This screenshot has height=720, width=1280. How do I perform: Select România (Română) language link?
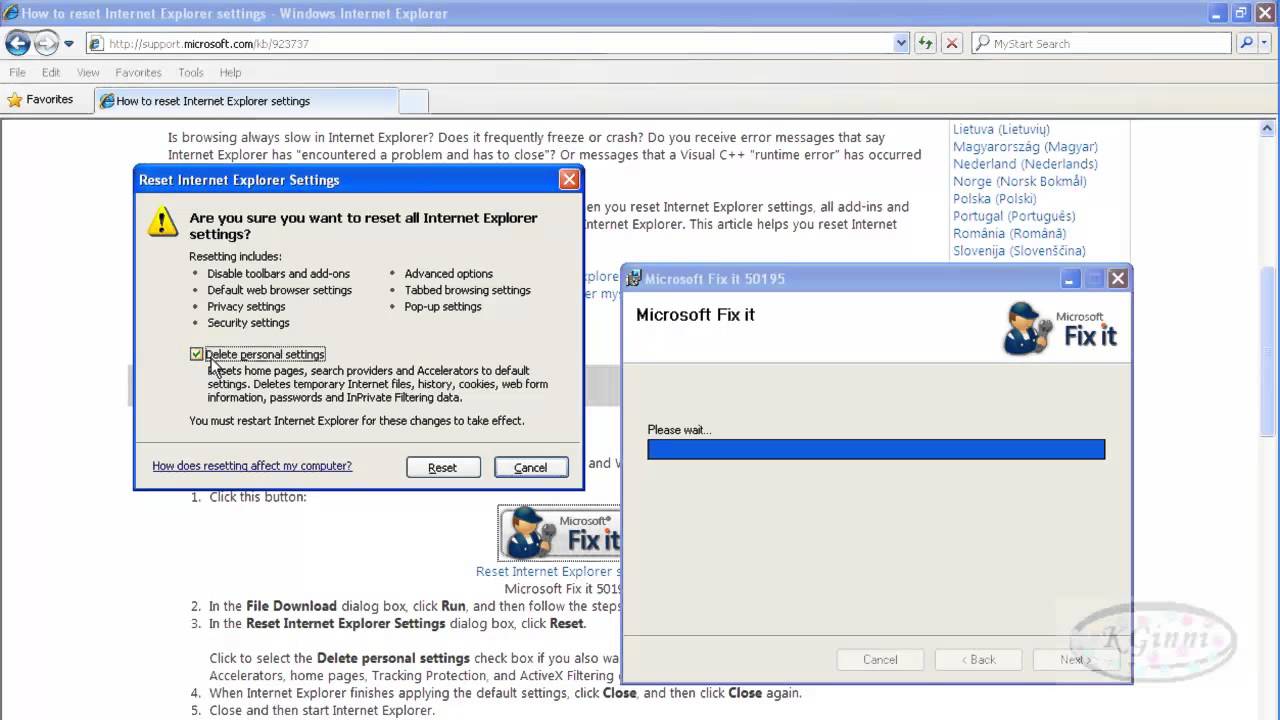1009,233
